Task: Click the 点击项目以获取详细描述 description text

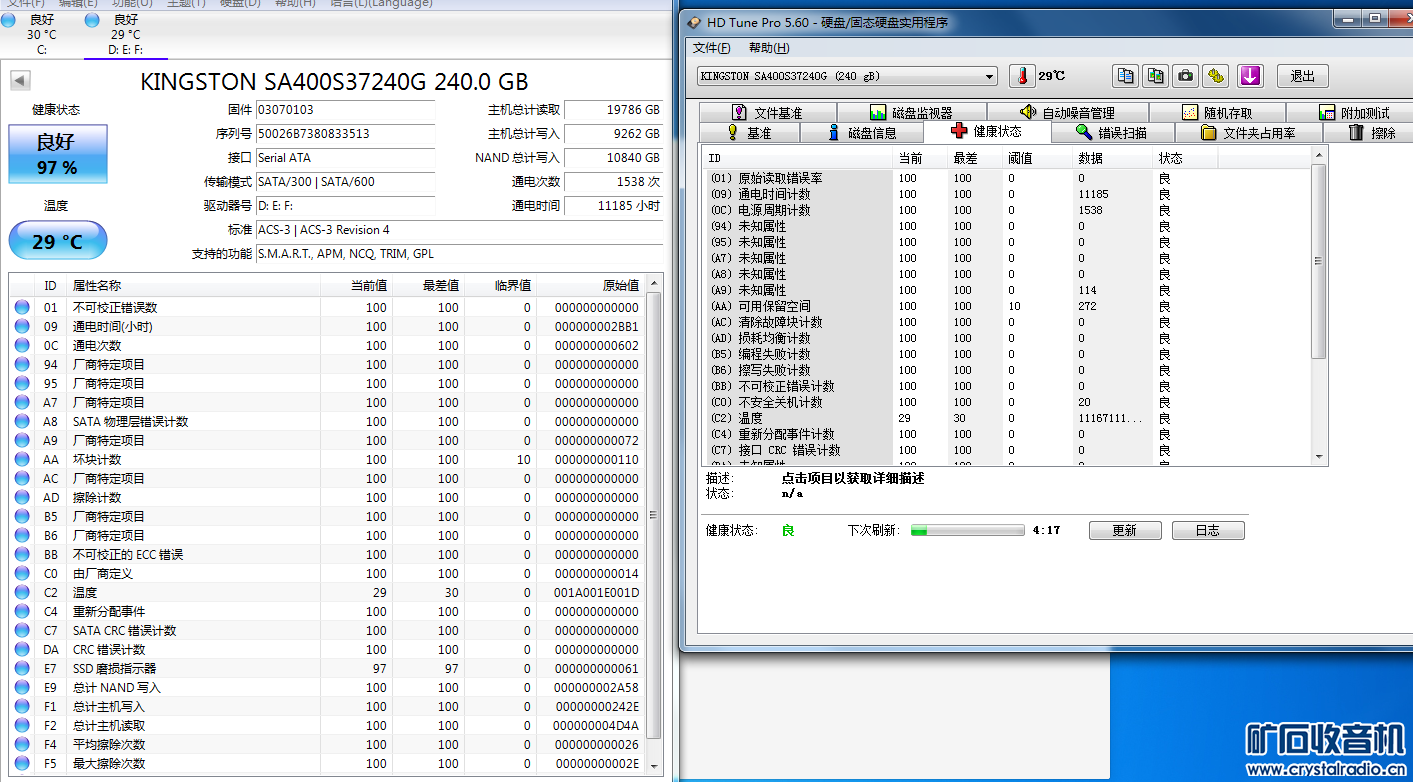Action: 853,478
